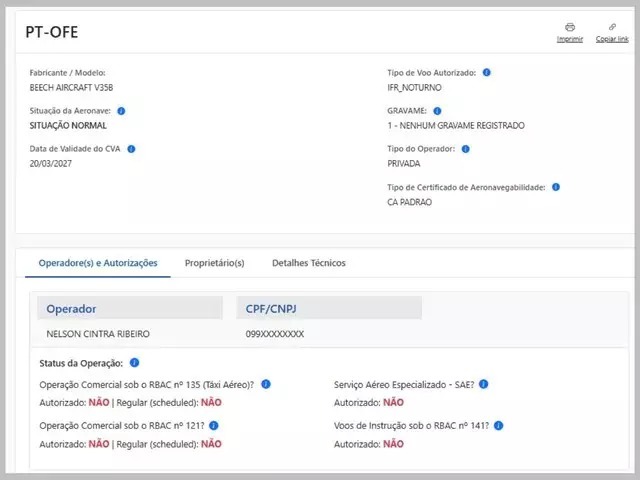Screen dimensions: 640x480
Task: Click info icon next to Situação da Aeronave
Action: 121,111
